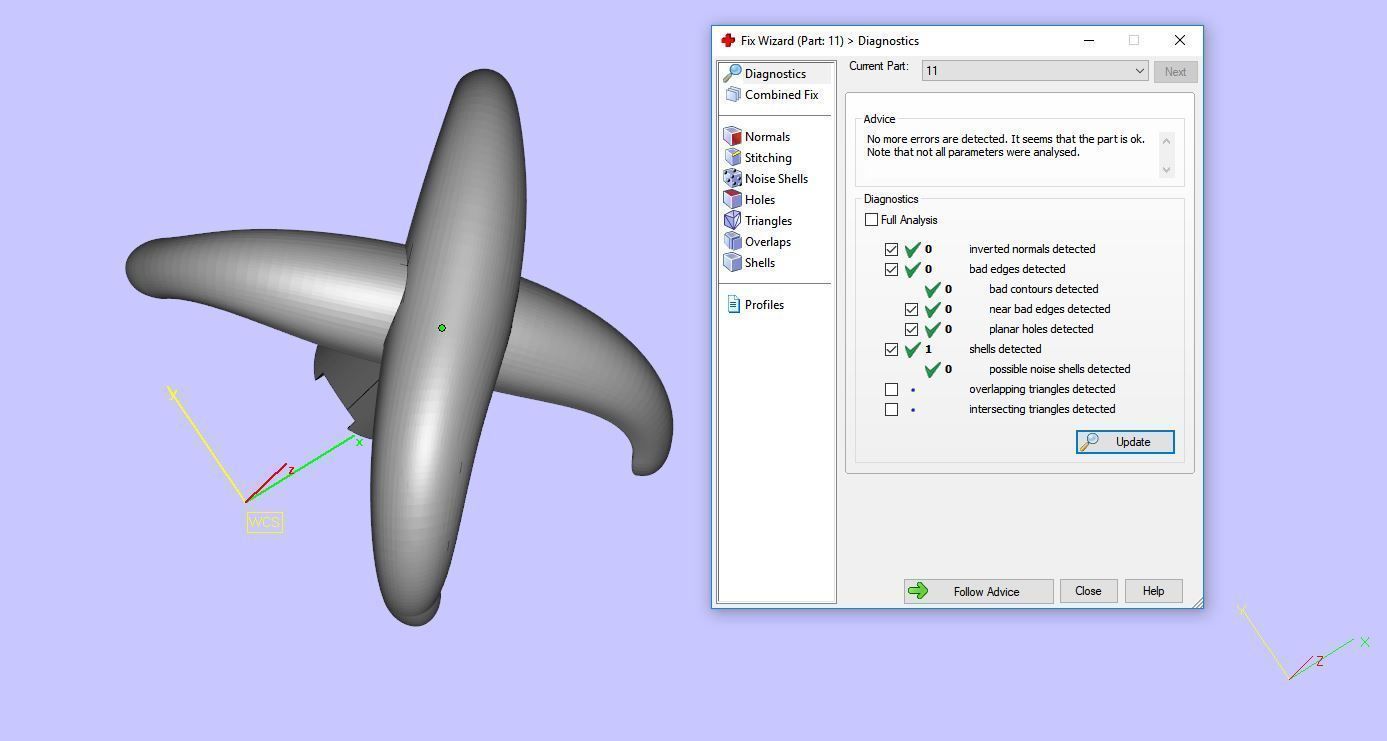The width and height of the screenshot is (1387, 741).
Task: Click Follow Advice button
Action: (978, 591)
